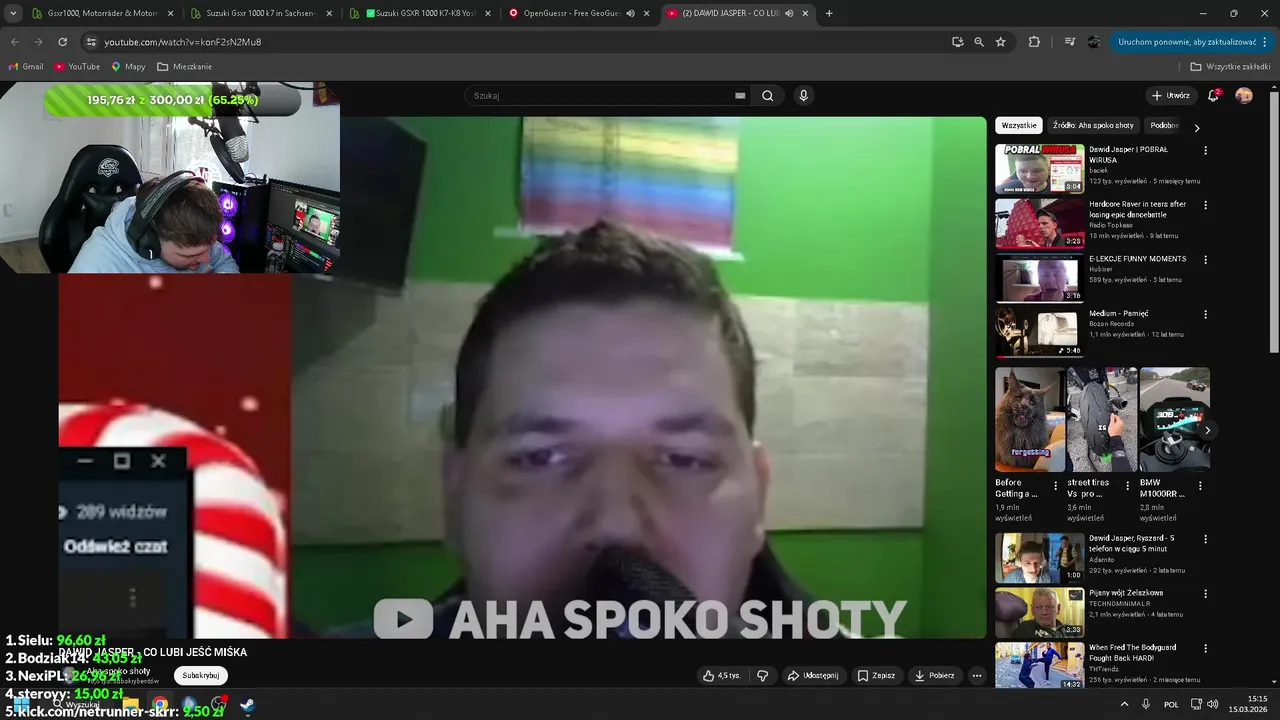Click the browser back arrow
This screenshot has height=720, width=1280.
(x=14, y=42)
